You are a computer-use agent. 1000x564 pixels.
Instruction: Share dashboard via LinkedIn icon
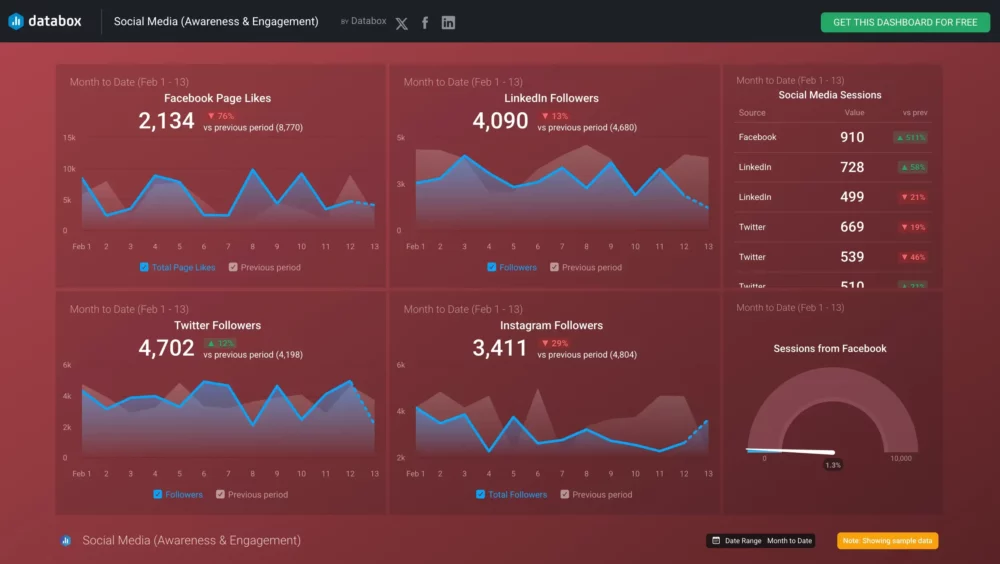(448, 23)
